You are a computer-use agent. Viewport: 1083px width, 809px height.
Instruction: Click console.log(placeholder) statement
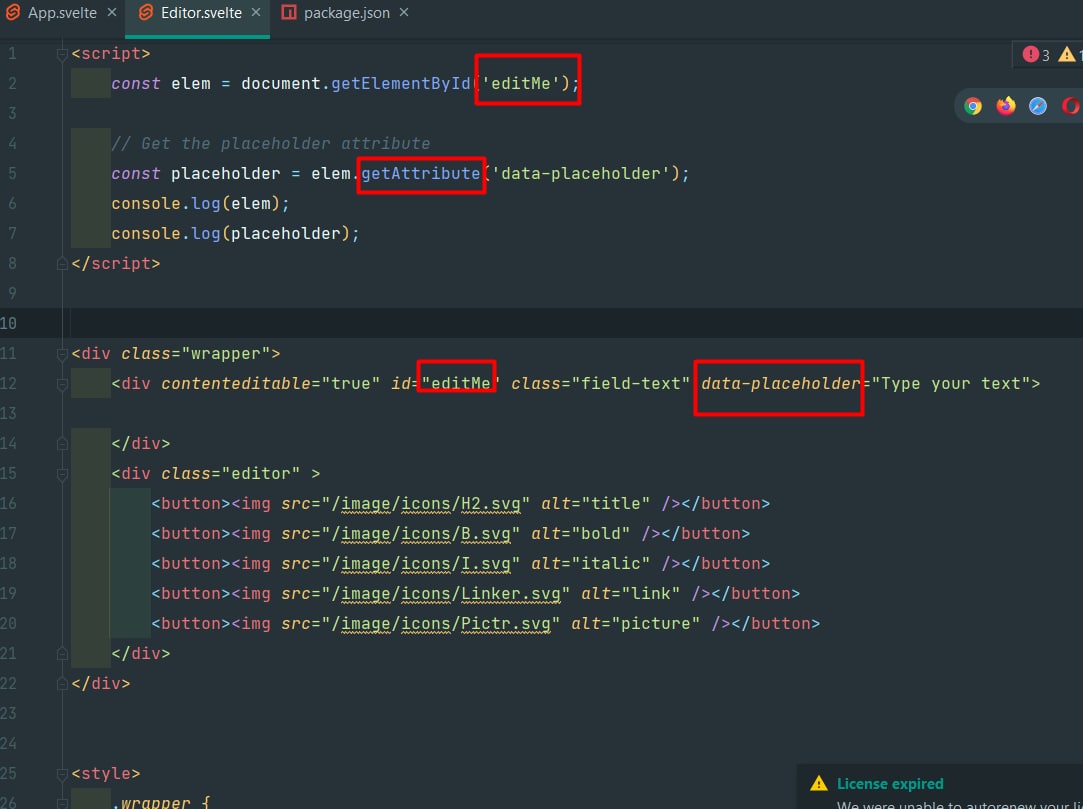coord(236,234)
